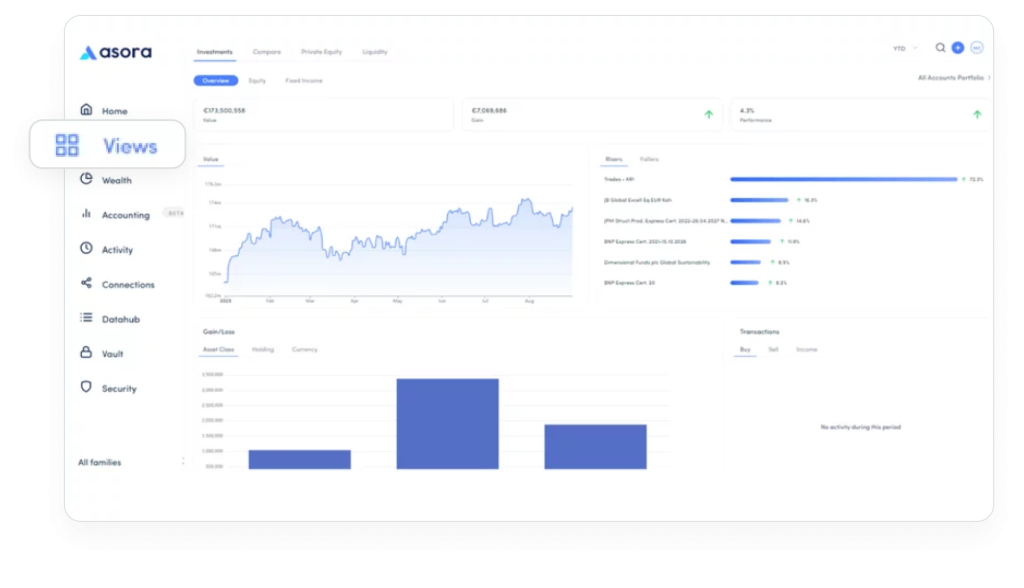This screenshot has width=1024, height=588.
Task: Open Home via the house icon
Action: click(x=86, y=110)
